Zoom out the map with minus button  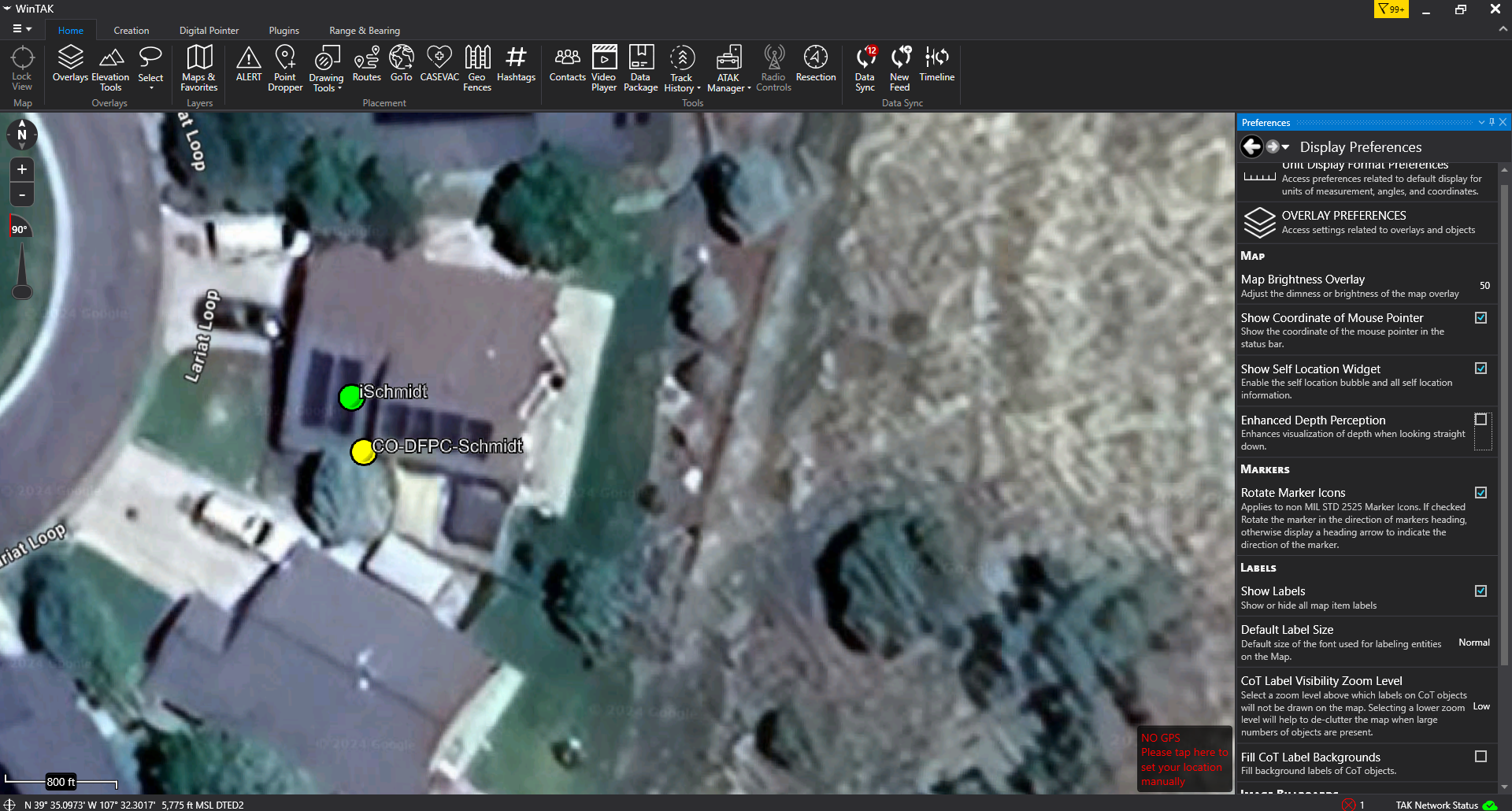tap(22, 194)
